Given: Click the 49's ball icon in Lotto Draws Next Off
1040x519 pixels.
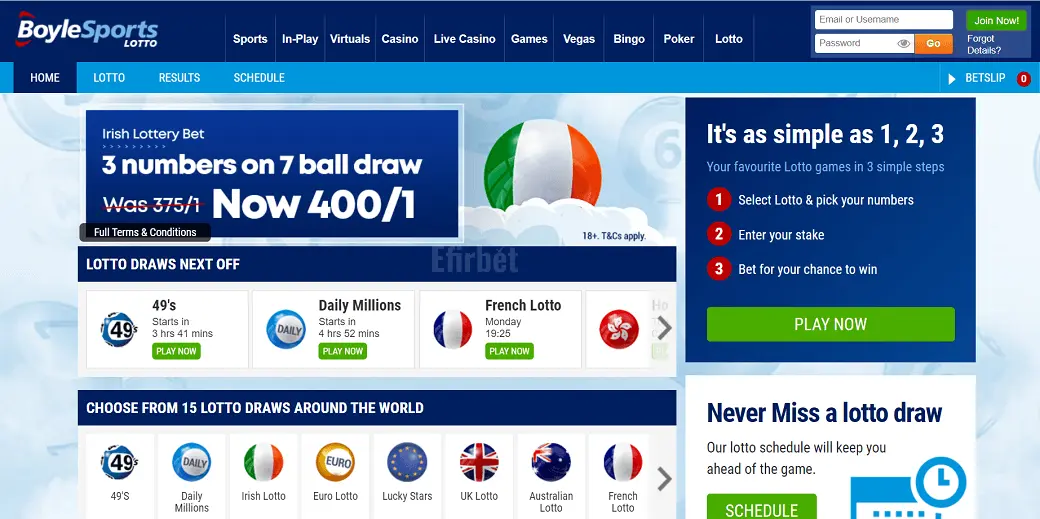Looking at the screenshot, I should click(119, 329).
